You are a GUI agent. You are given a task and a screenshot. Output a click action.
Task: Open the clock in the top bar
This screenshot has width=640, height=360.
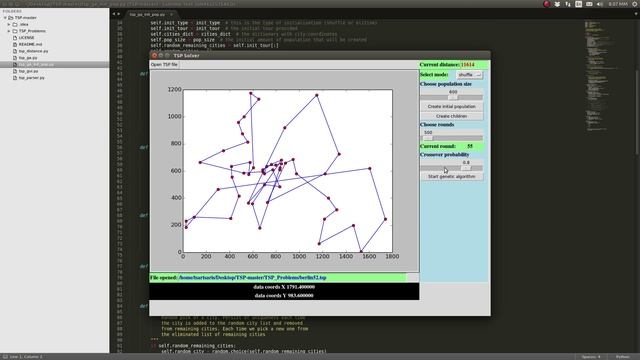pyautogui.click(x=618, y=4)
